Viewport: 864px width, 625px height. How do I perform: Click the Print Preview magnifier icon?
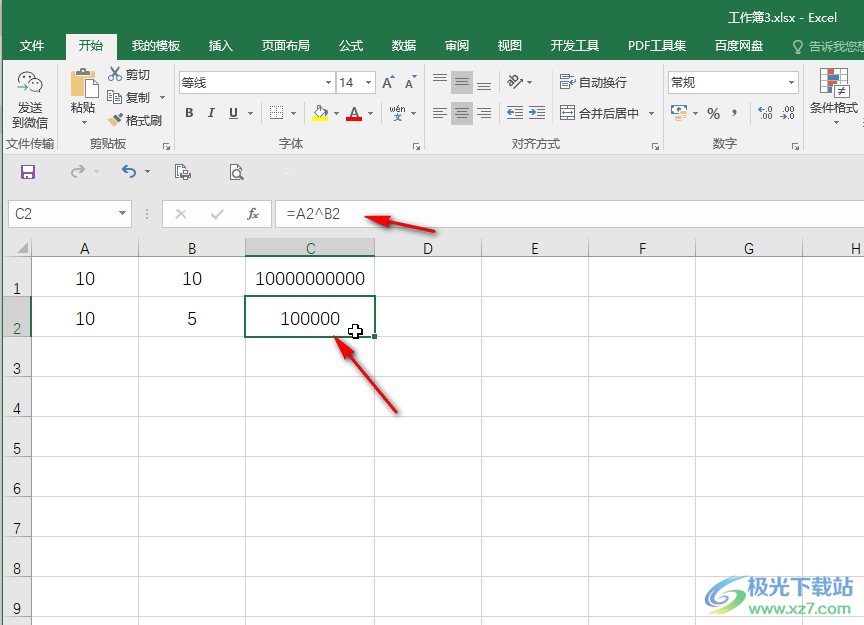coord(236,173)
